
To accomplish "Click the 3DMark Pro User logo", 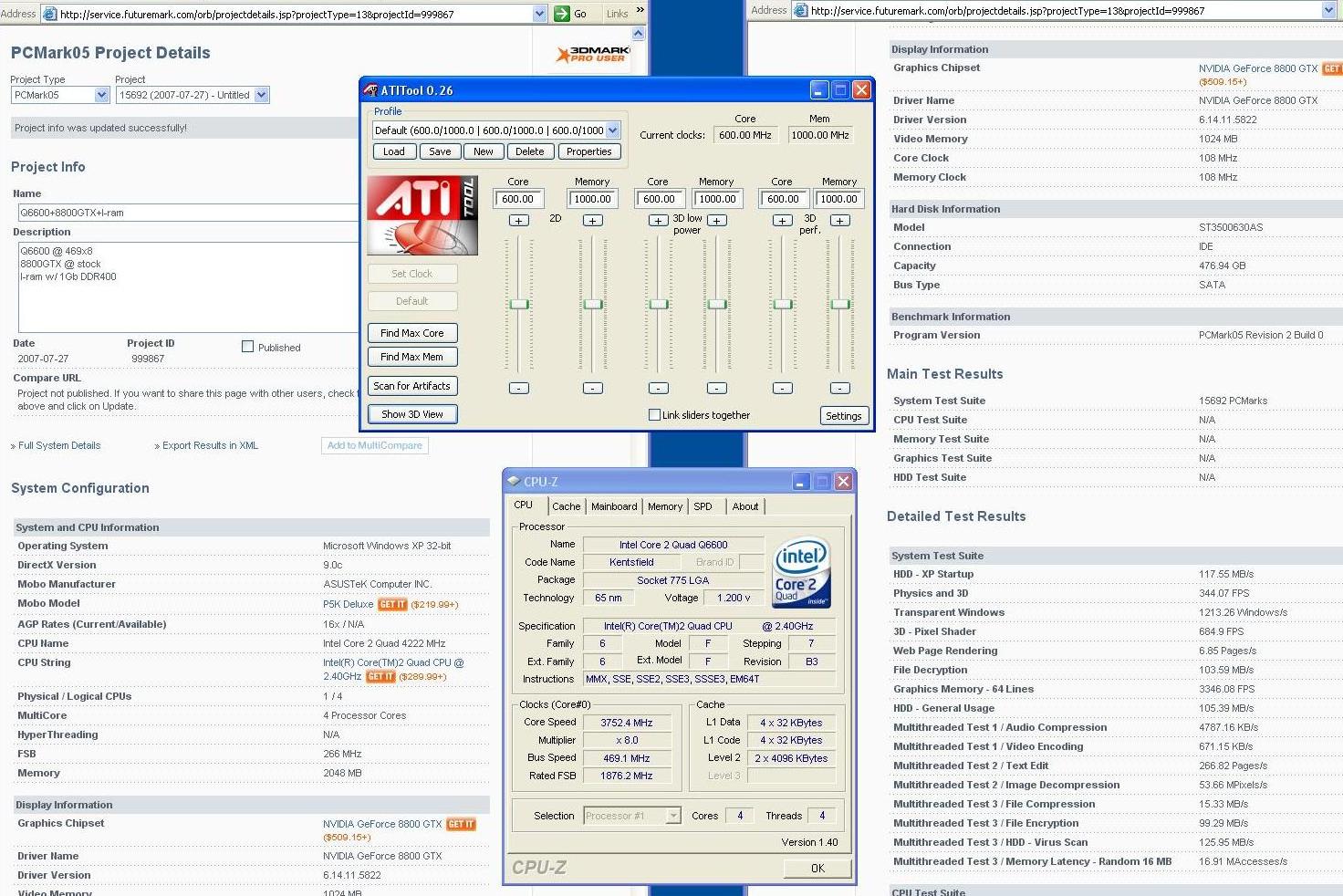I will point(592,54).
